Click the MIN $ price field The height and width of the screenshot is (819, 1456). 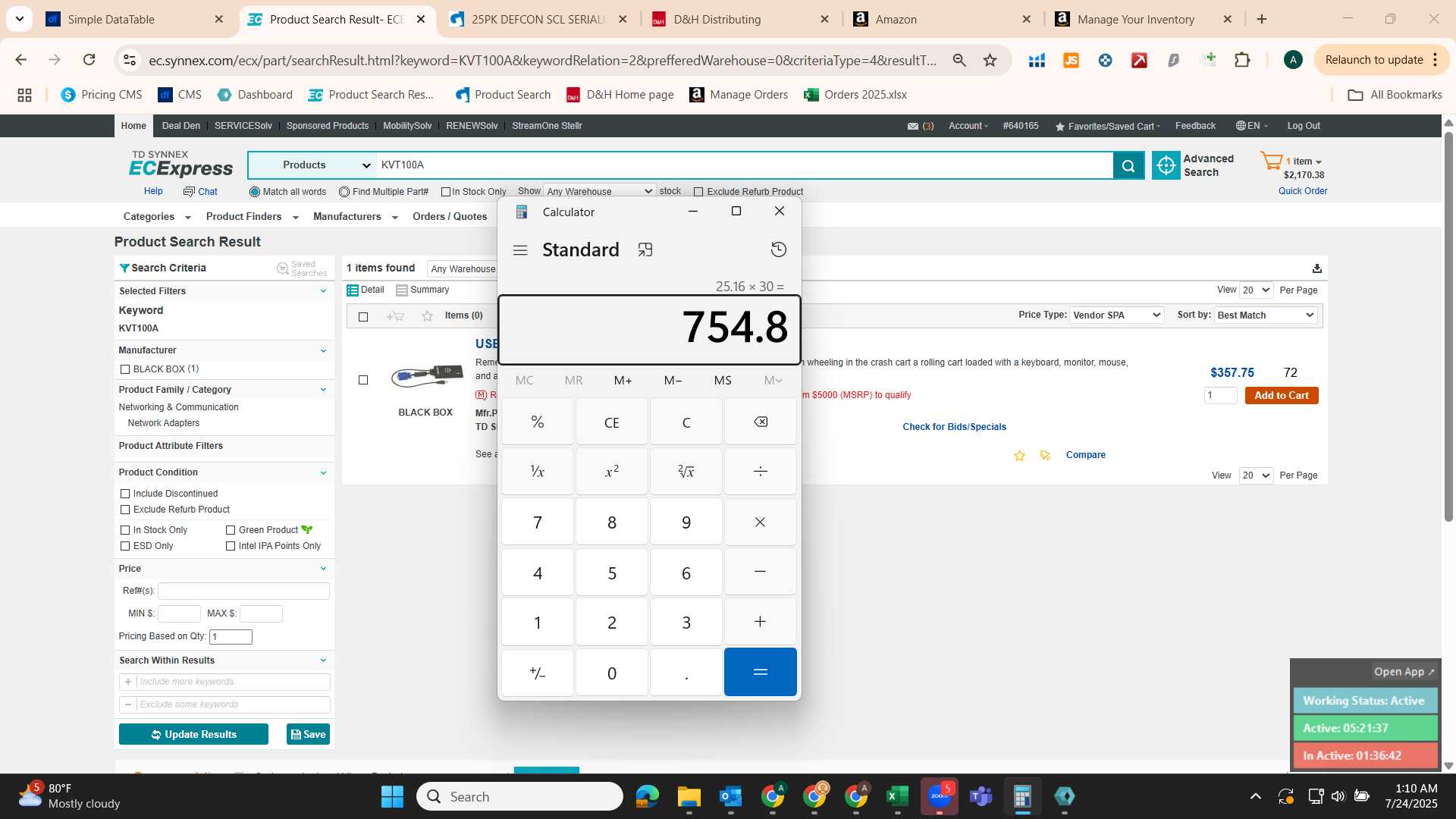coord(179,613)
